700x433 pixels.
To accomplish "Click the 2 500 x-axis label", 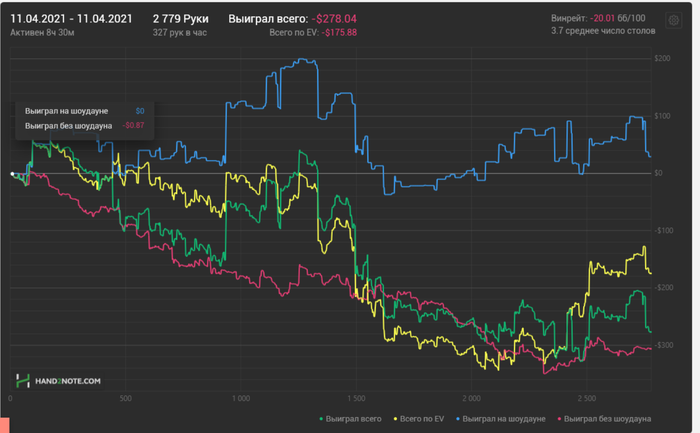I will pos(586,398).
